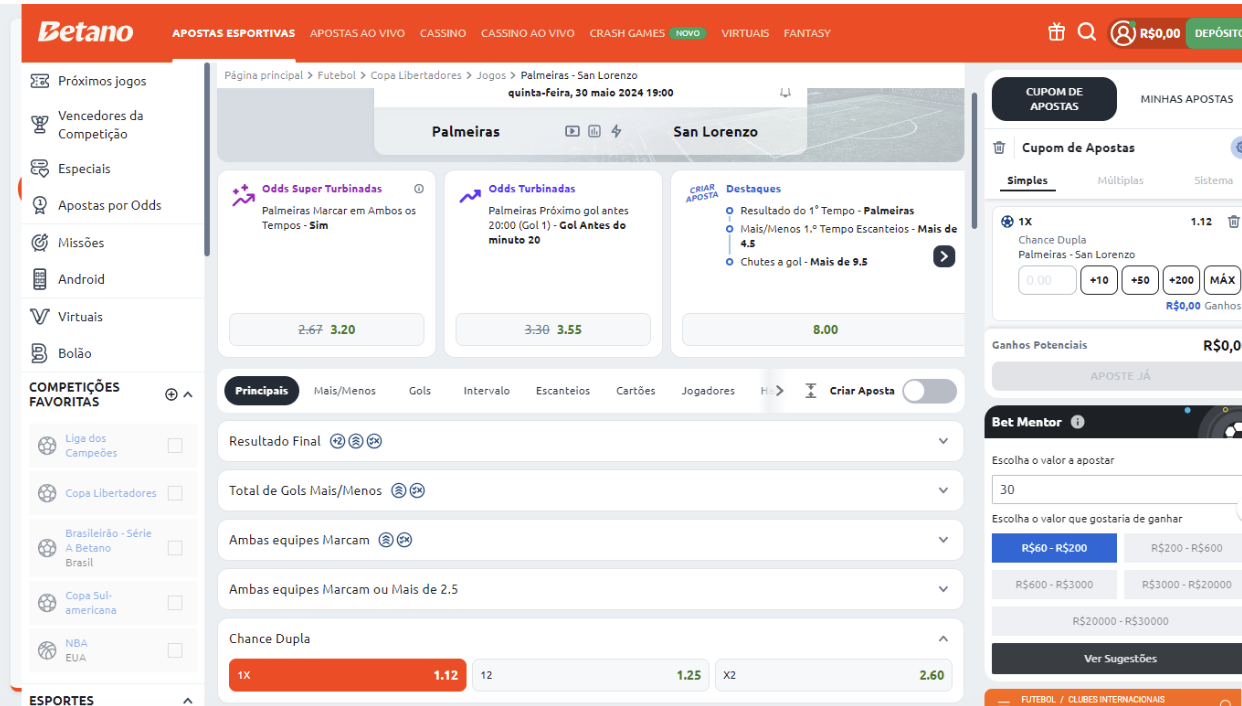
Task: Click the Odds Turbinadas 3.55 odds button
Action: (x=553, y=330)
